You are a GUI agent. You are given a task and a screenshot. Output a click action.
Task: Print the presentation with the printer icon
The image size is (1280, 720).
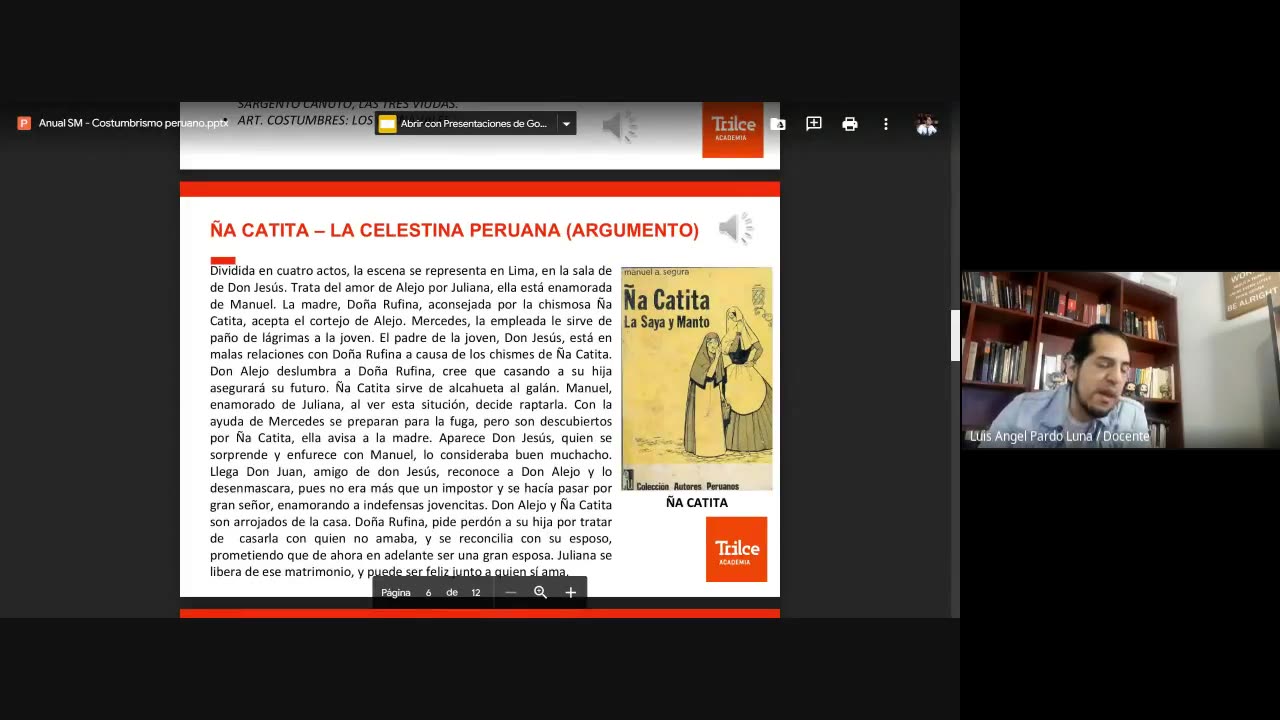850,124
